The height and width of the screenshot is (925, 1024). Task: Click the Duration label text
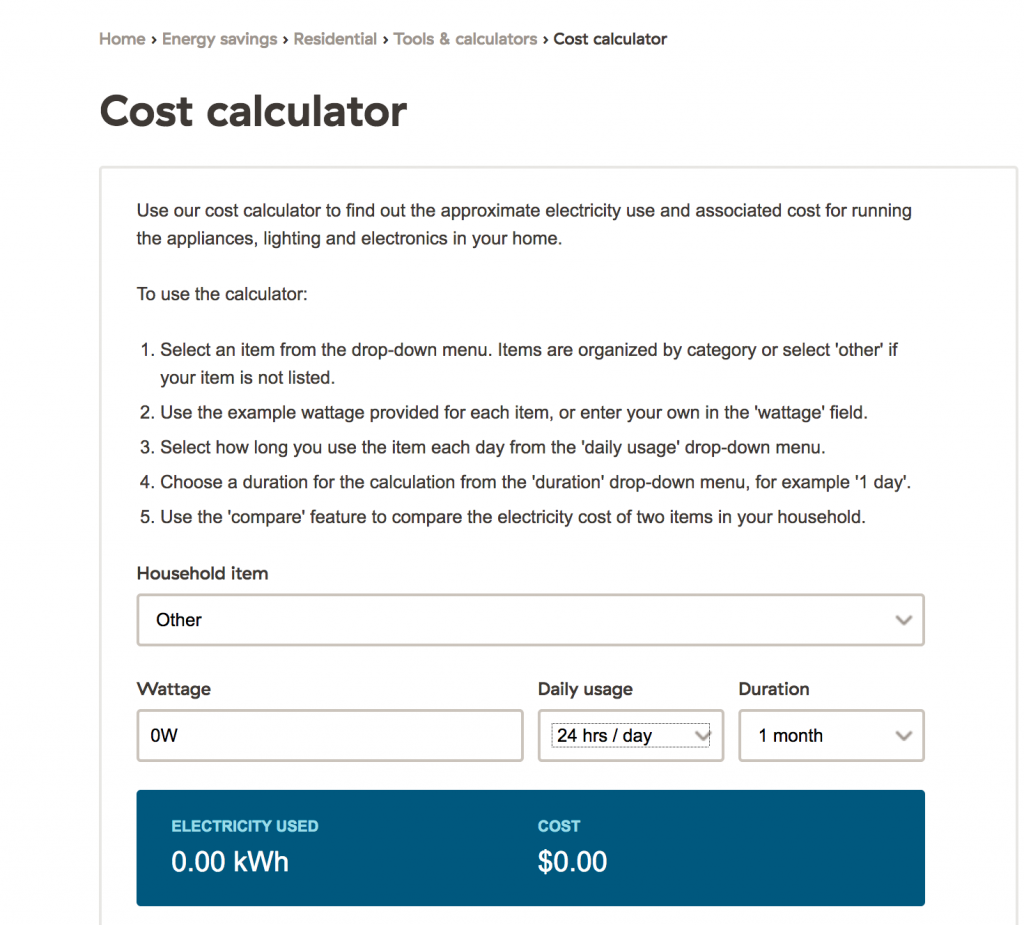(x=774, y=689)
